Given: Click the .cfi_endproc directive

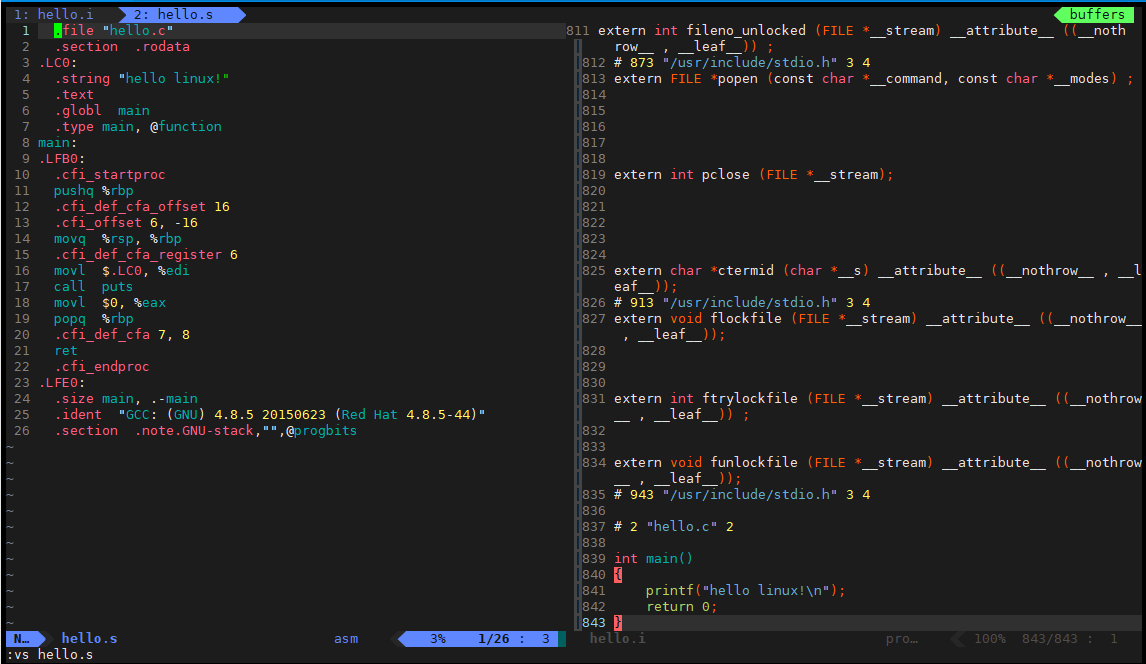Looking at the screenshot, I should tap(102, 368).
